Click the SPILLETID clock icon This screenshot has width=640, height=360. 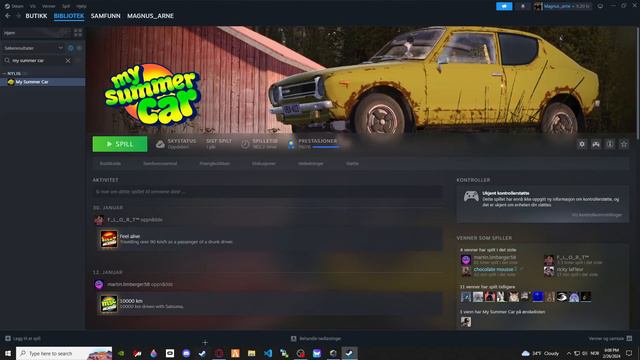pos(245,144)
